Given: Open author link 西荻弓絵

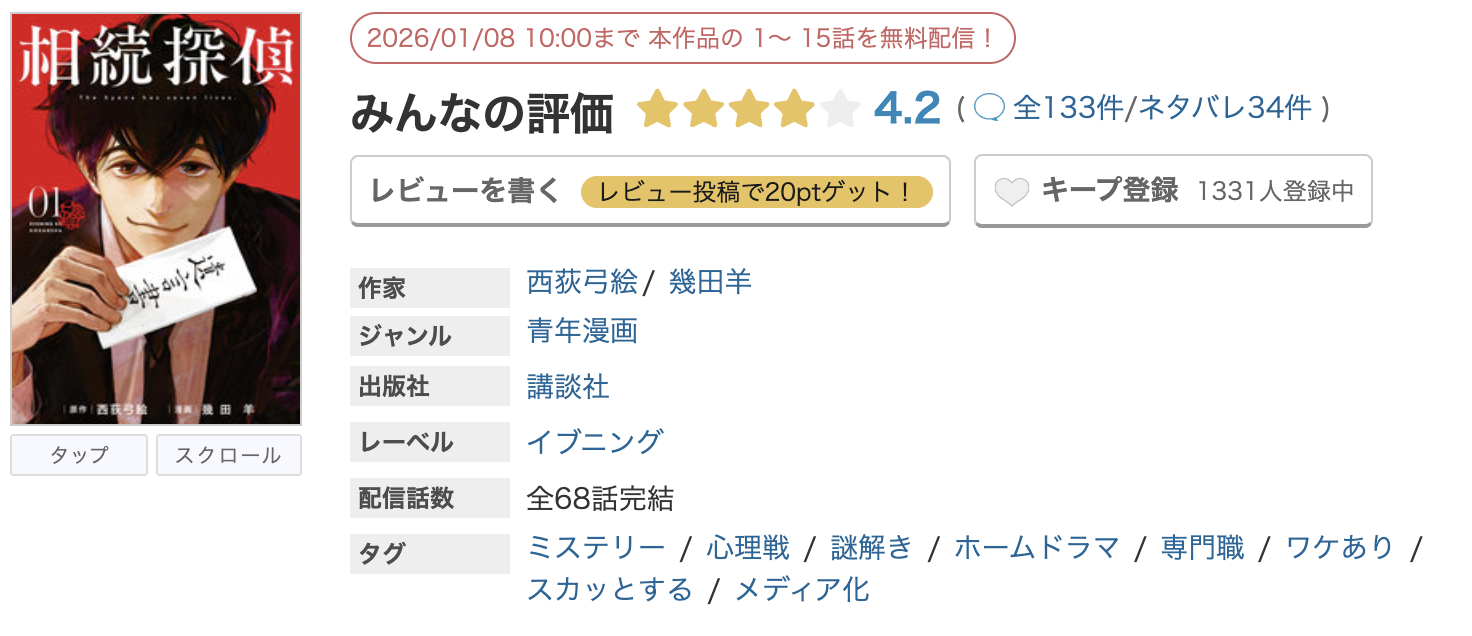Looking at the screenshot, I should (580, 282).
